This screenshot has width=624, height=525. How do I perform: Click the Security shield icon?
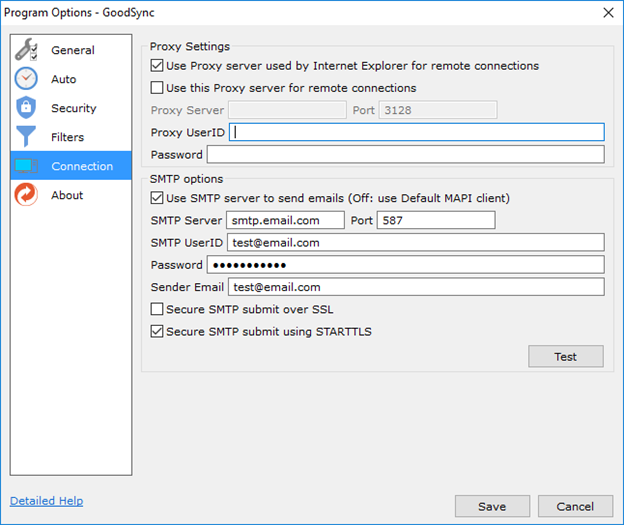(27, 108)
